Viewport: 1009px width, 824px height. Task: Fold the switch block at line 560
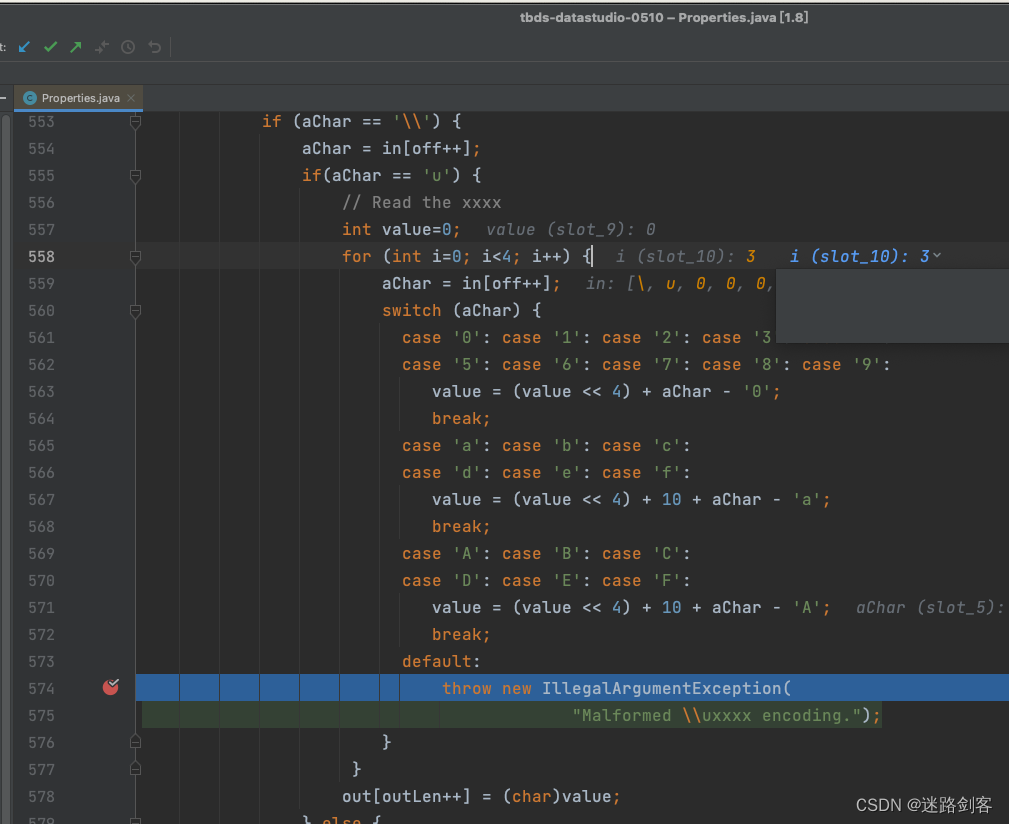(x=135, y=311)
